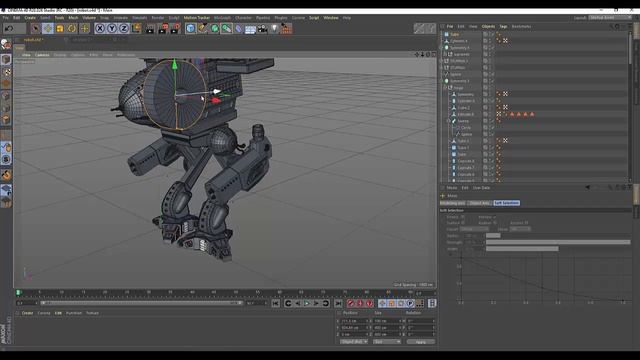Add a Light object icon
The height and width of the screenshot is (360, 640).
tap(274, 28)
